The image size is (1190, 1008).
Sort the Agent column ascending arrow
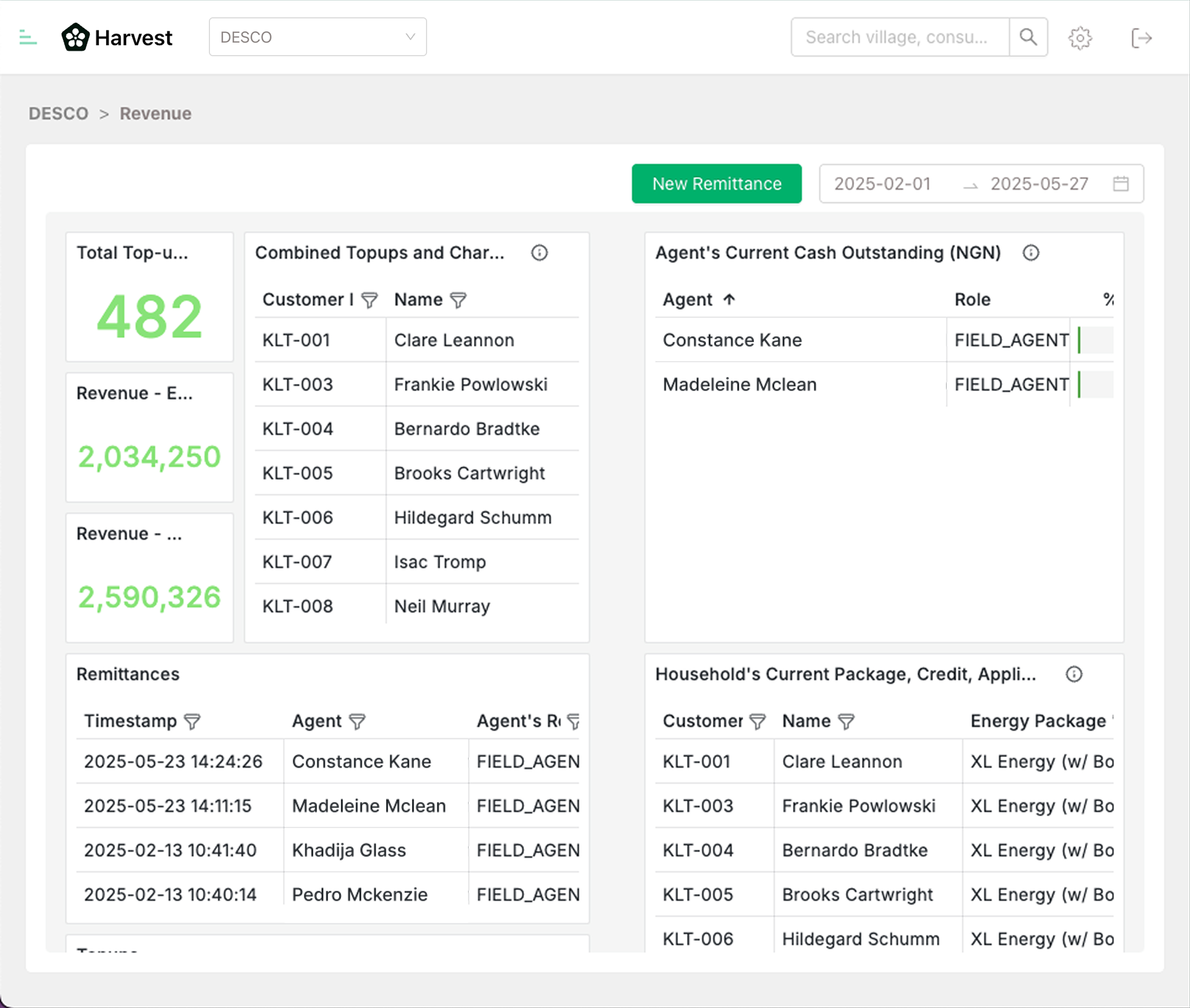[729, 299]
